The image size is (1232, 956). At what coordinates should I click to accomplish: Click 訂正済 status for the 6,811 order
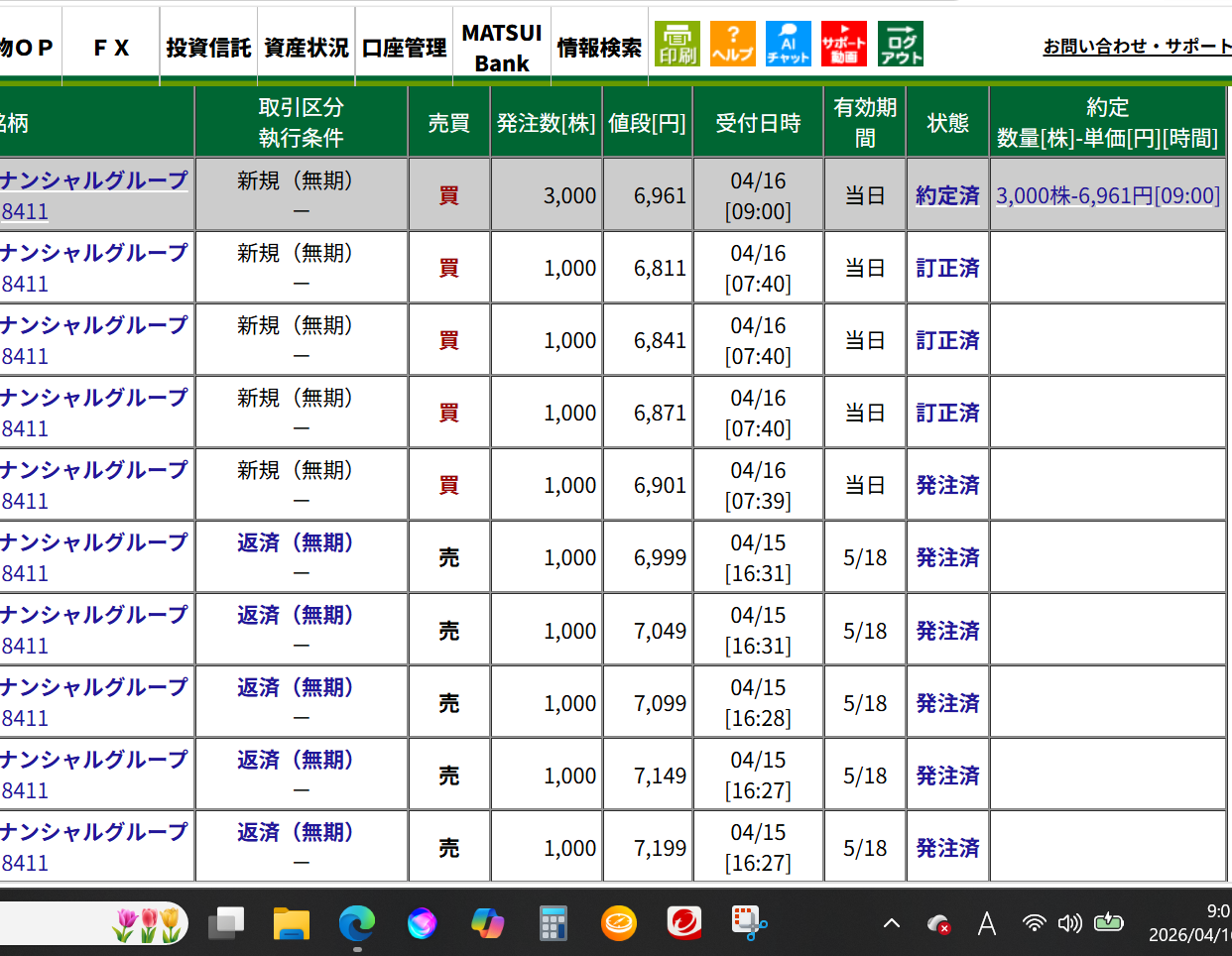tap(947, 268)
